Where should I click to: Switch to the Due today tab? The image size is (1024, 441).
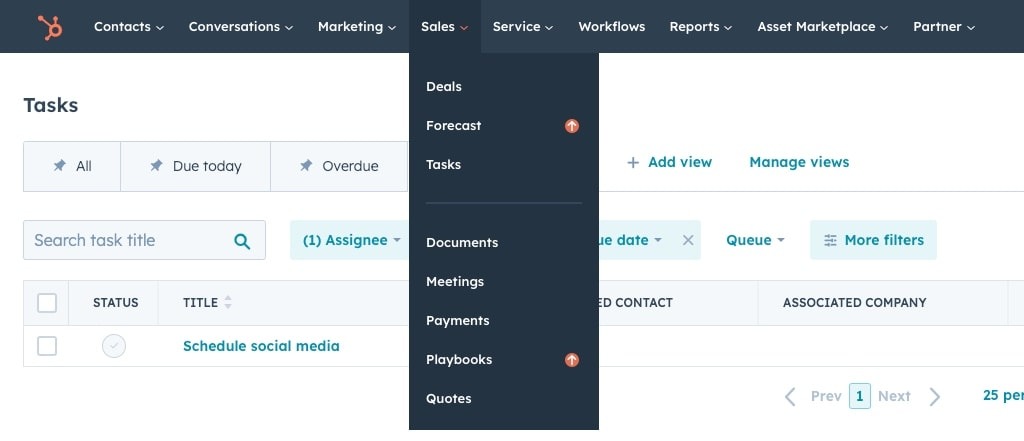pos(195,167)
